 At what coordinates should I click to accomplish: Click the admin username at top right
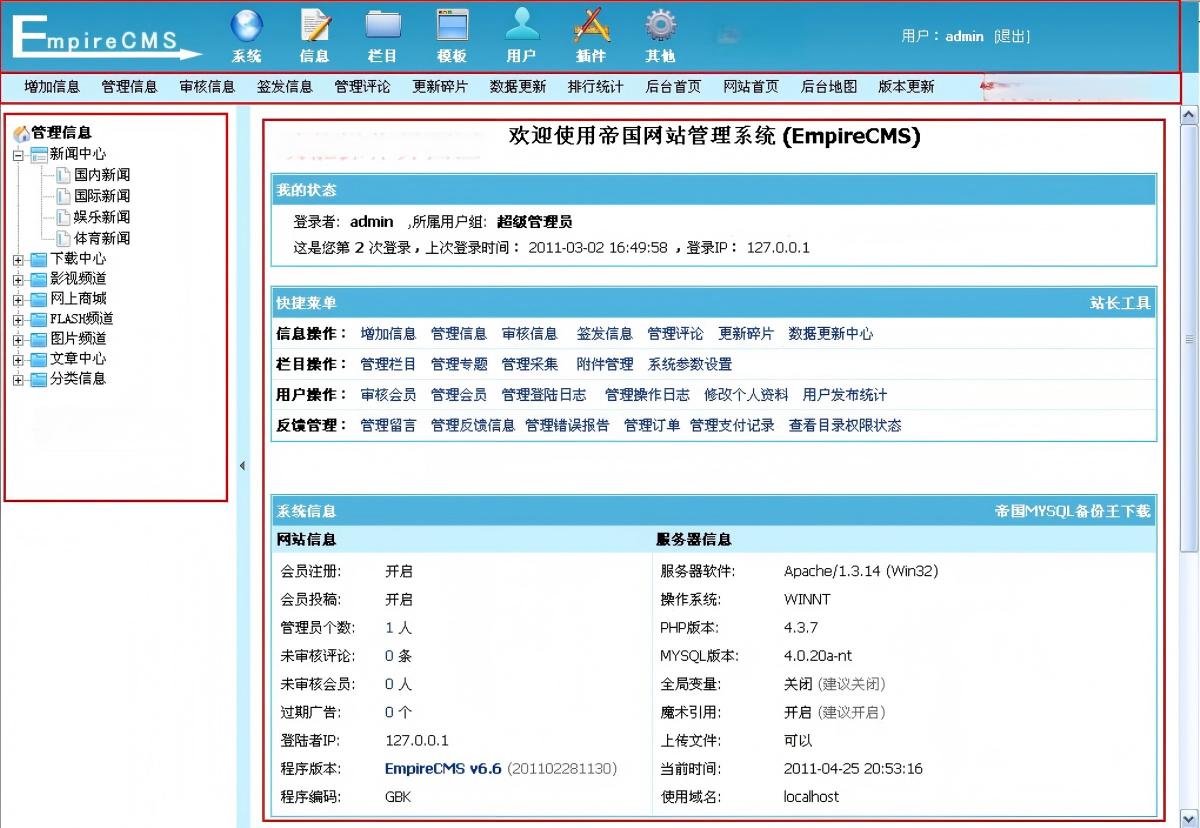pos(964,36)
